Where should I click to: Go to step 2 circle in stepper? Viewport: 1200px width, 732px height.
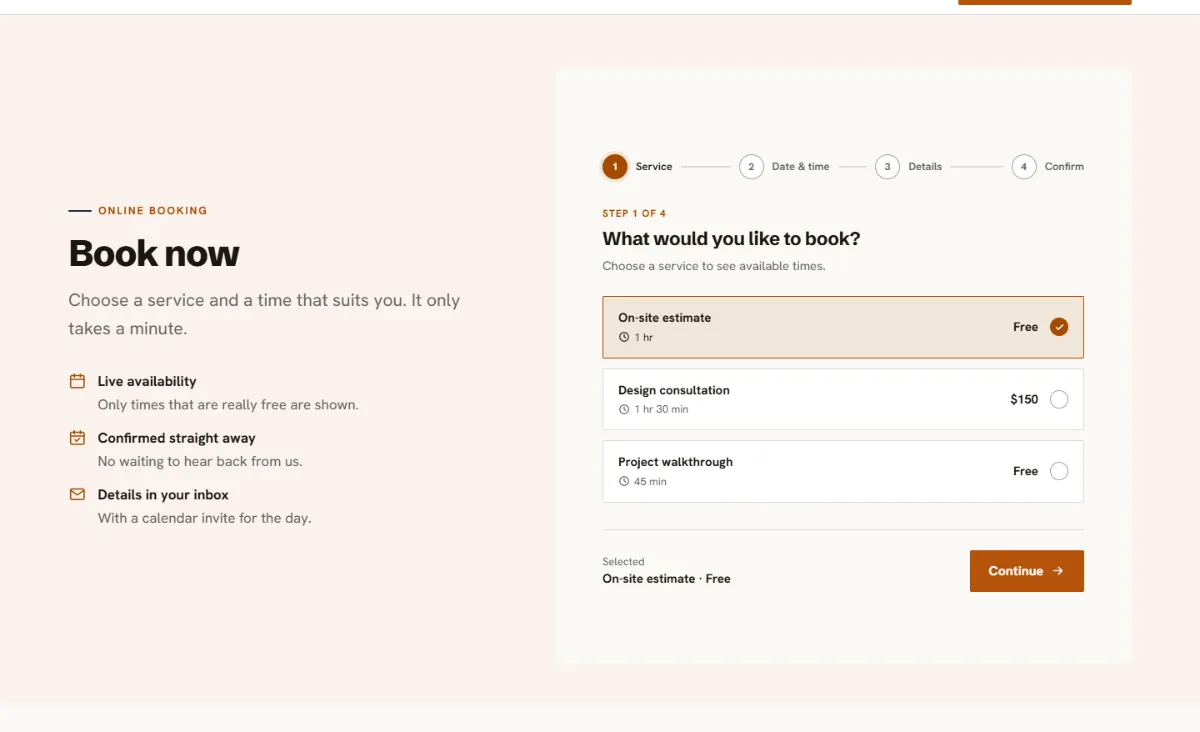point(751,166)
